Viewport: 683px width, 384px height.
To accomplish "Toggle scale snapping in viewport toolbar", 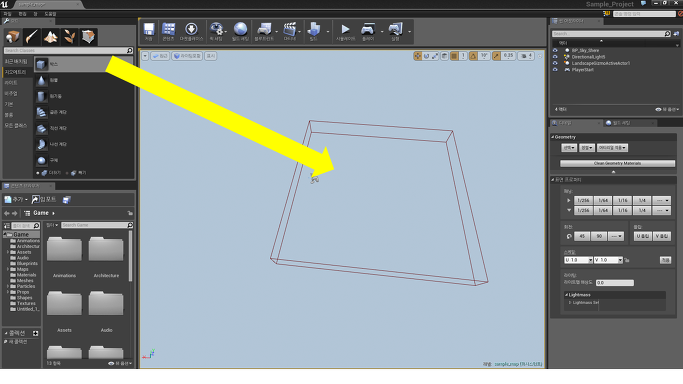I will point(497,56).
